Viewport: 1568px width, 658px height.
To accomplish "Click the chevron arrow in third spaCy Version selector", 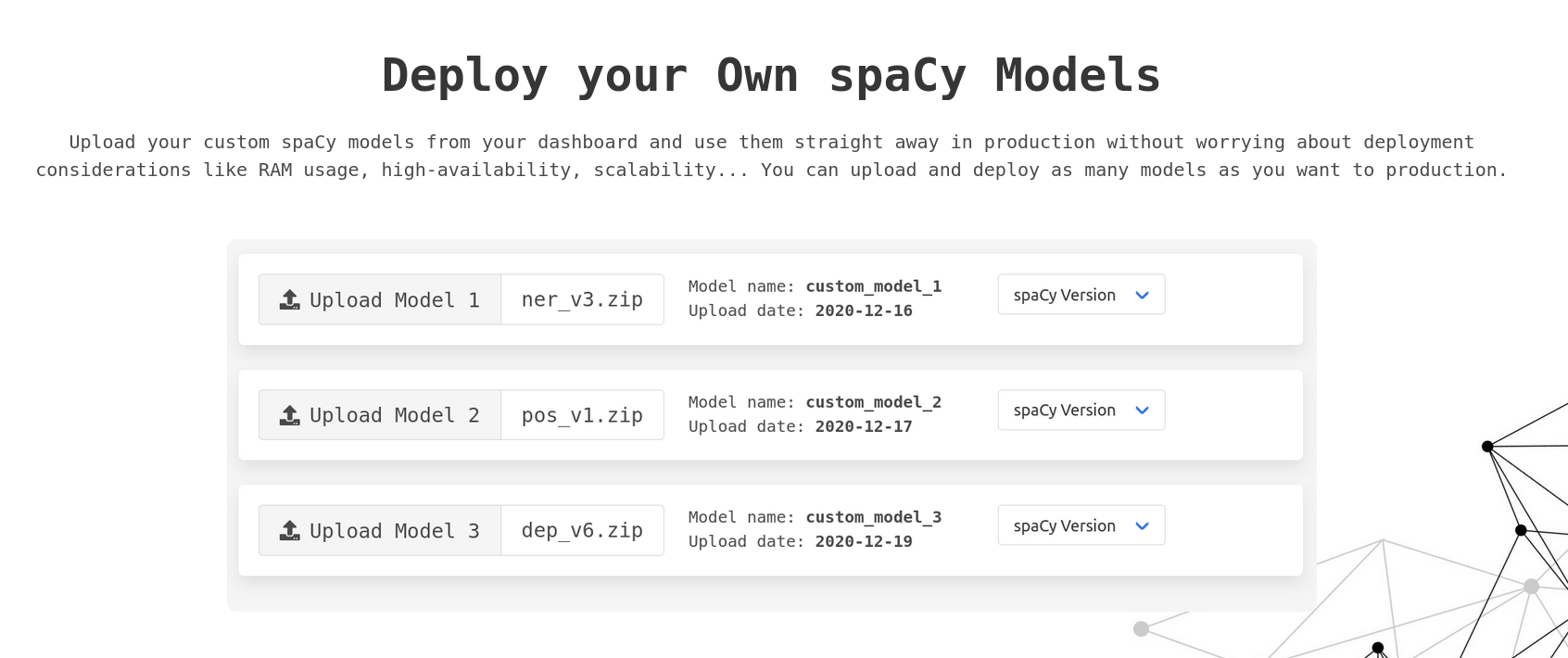I will [x=1143, y=526].
